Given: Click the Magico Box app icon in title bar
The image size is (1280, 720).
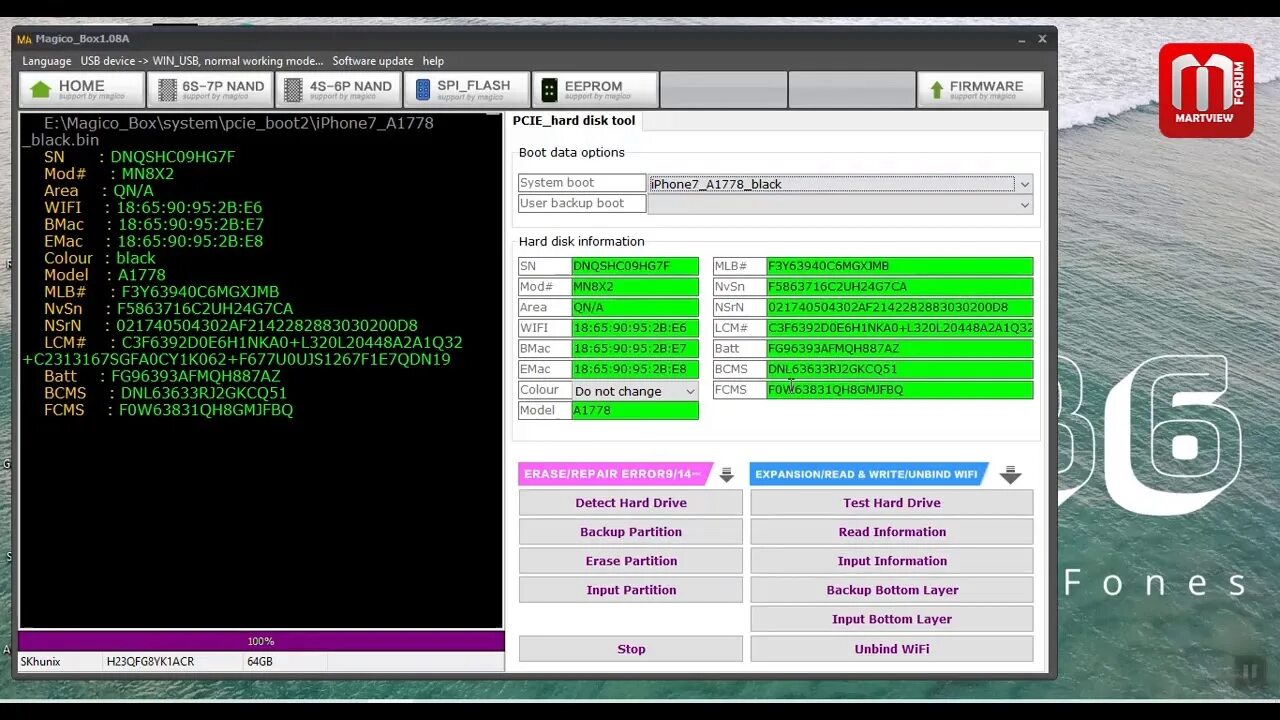Looking at the screenshot, I should [25, 39].
